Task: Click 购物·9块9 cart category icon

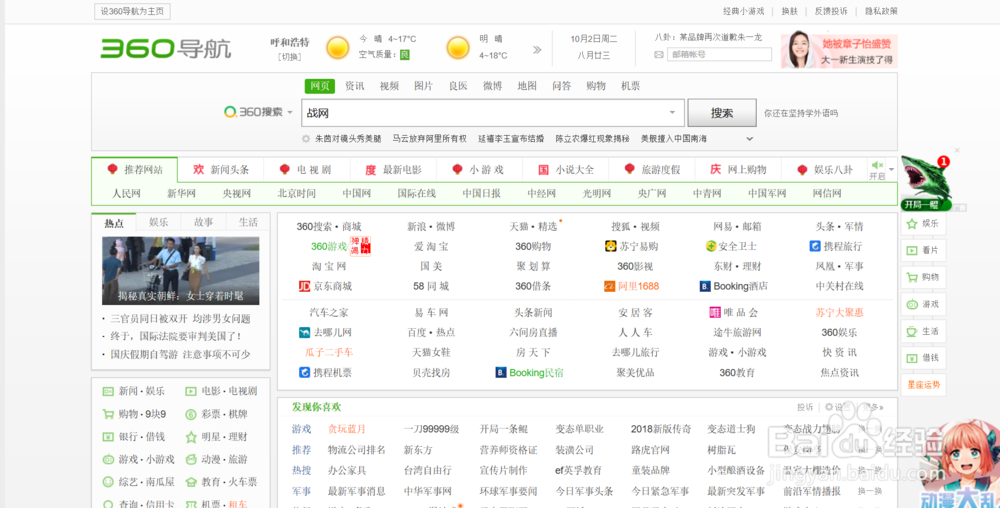Action: click(x=108, y=414)
